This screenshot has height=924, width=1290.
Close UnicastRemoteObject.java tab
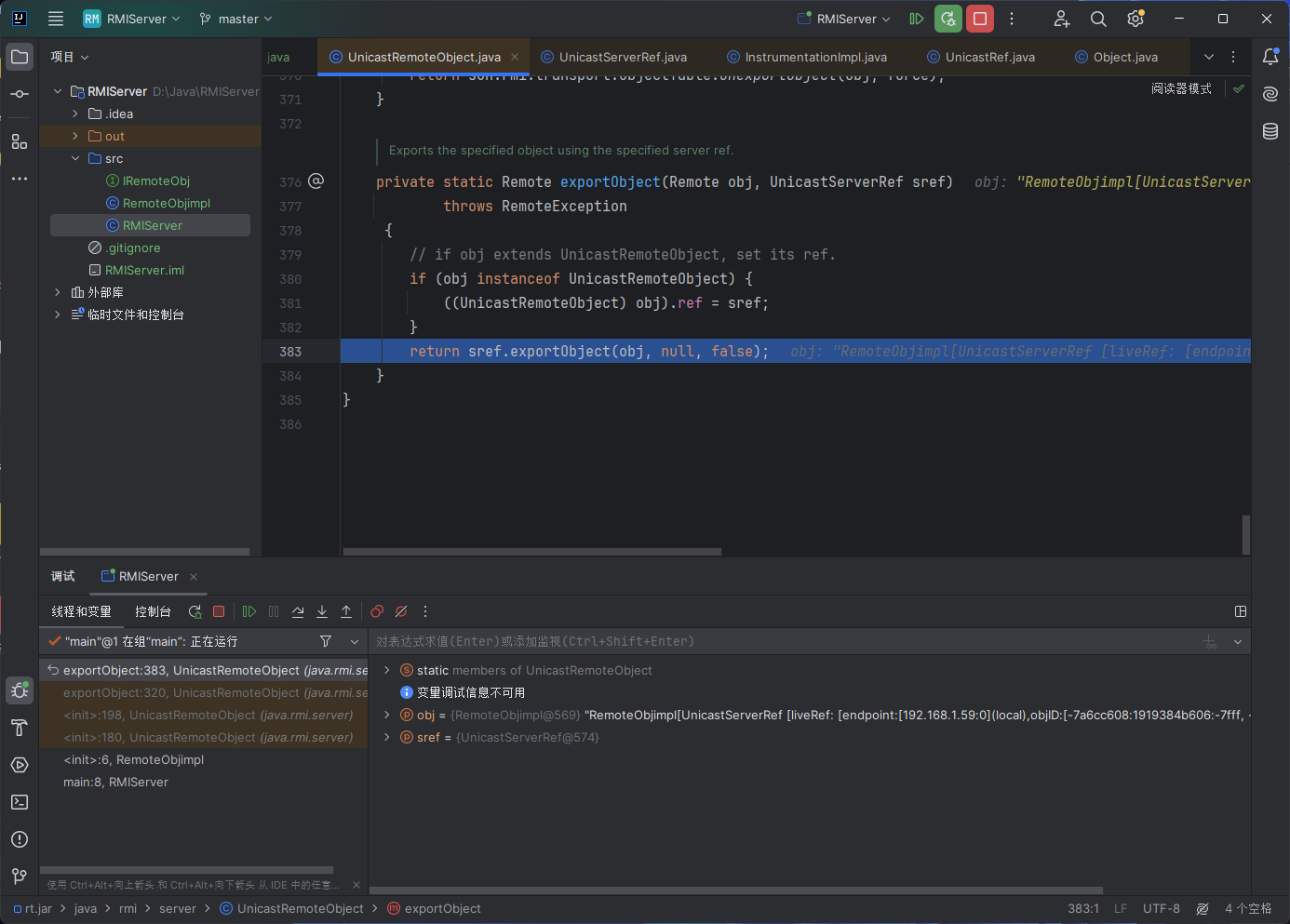[515, 57]
